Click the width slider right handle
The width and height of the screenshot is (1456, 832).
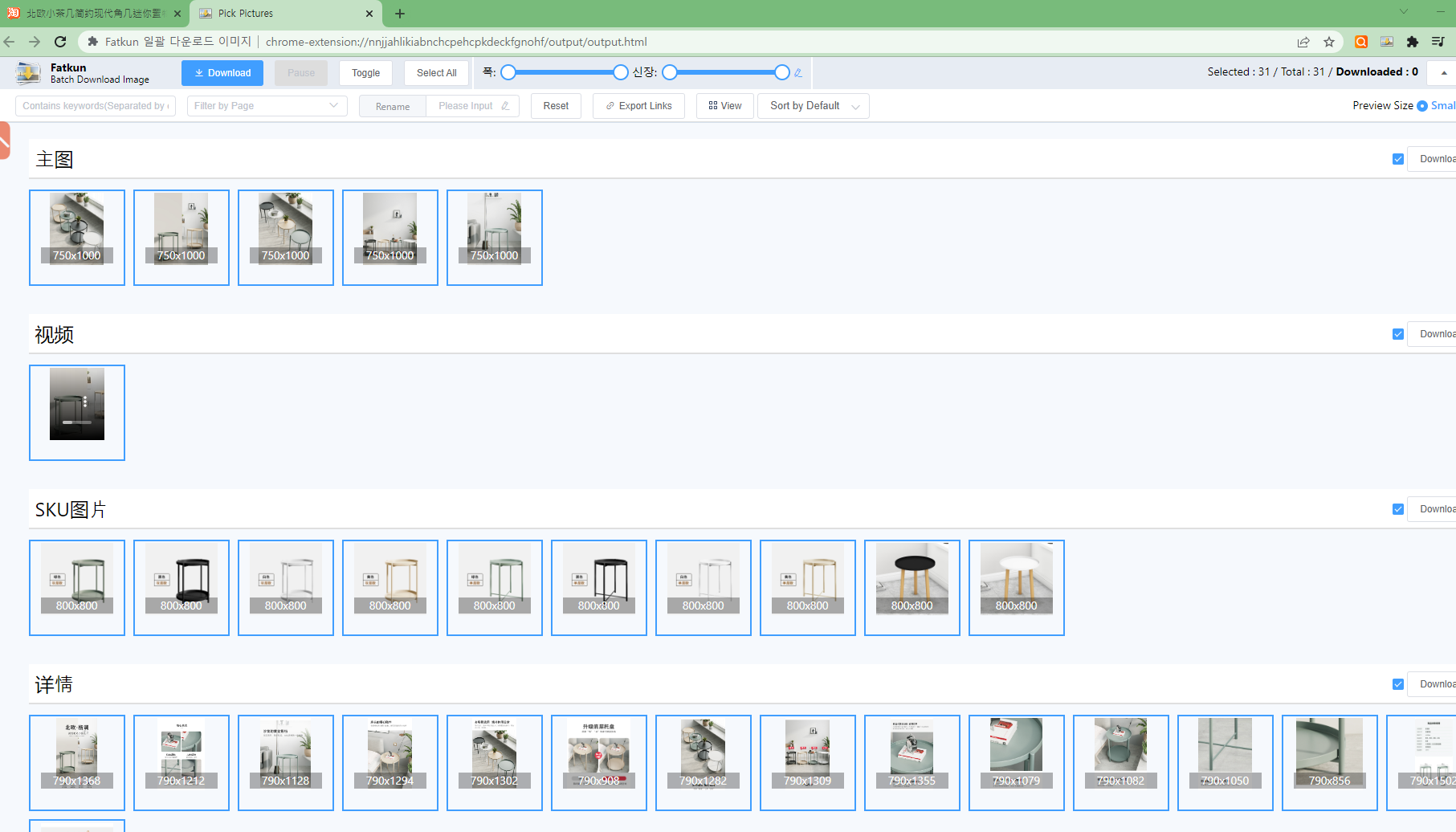click(621, 73)
